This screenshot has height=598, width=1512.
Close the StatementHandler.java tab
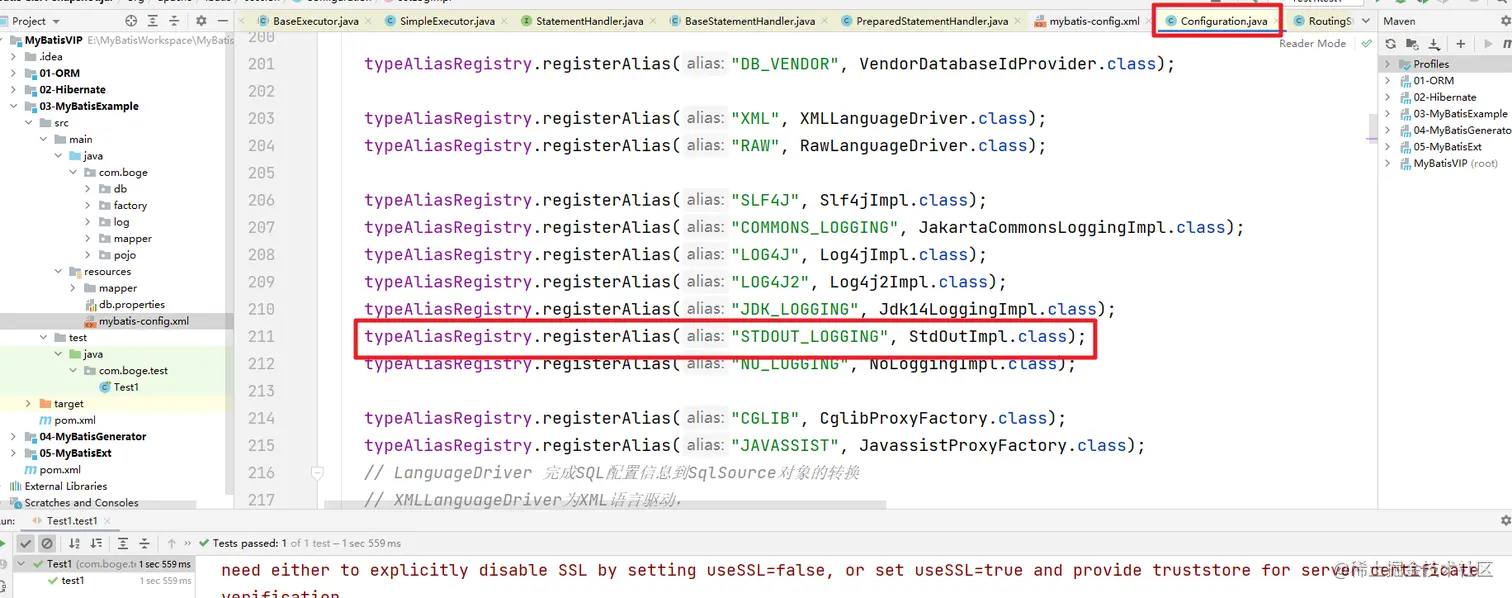[652, 21]
